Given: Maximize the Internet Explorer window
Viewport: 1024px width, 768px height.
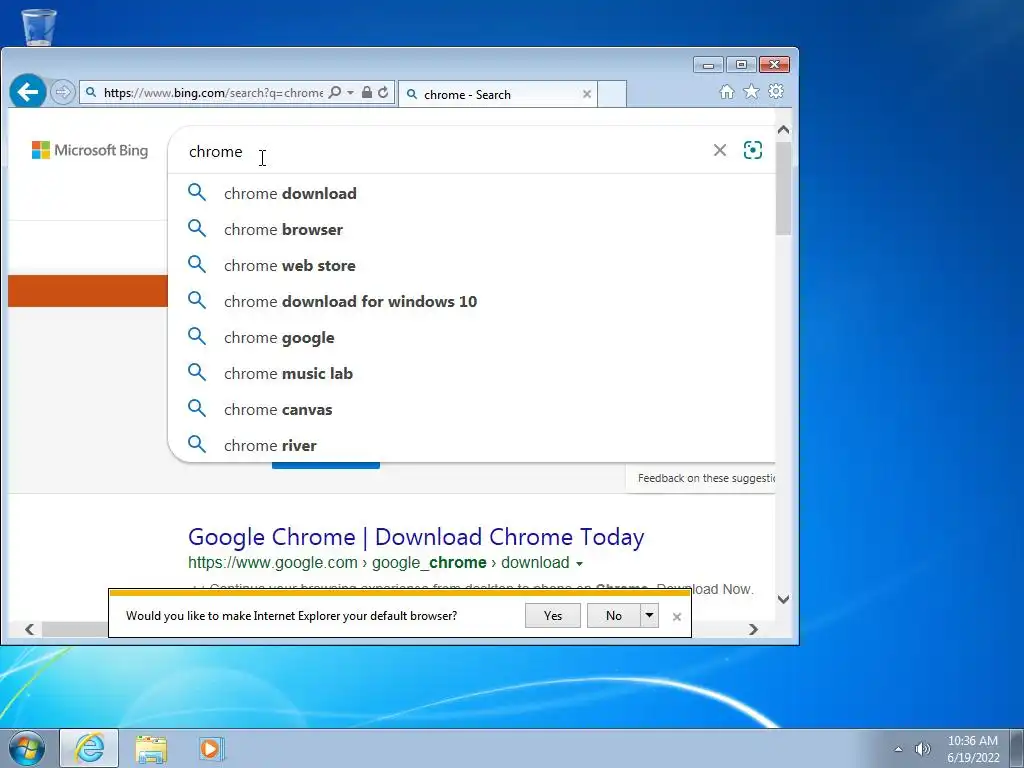Looking at the screenshot, I should click(x=741, y=65).
